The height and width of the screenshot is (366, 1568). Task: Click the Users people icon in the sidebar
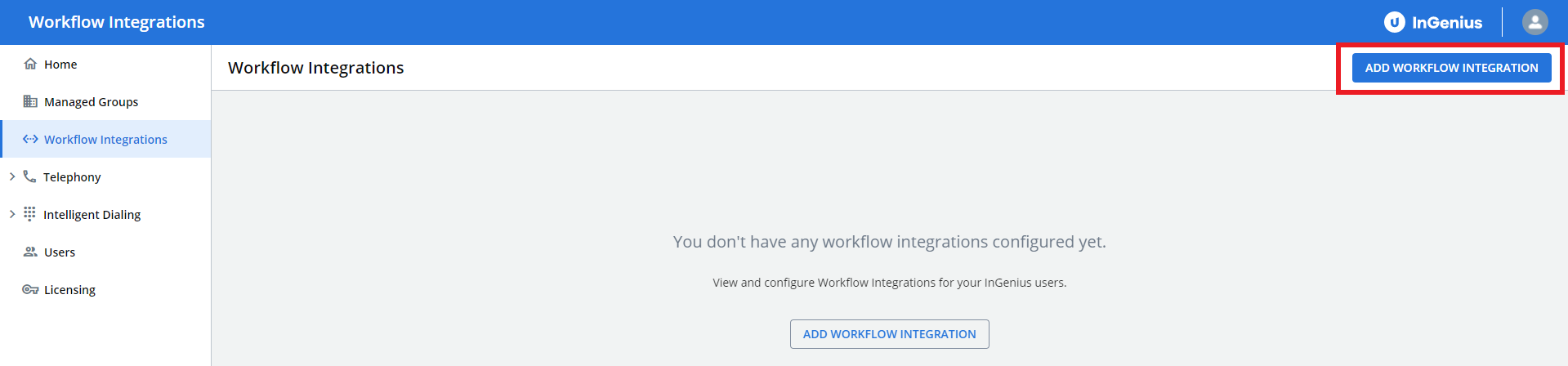30,252
